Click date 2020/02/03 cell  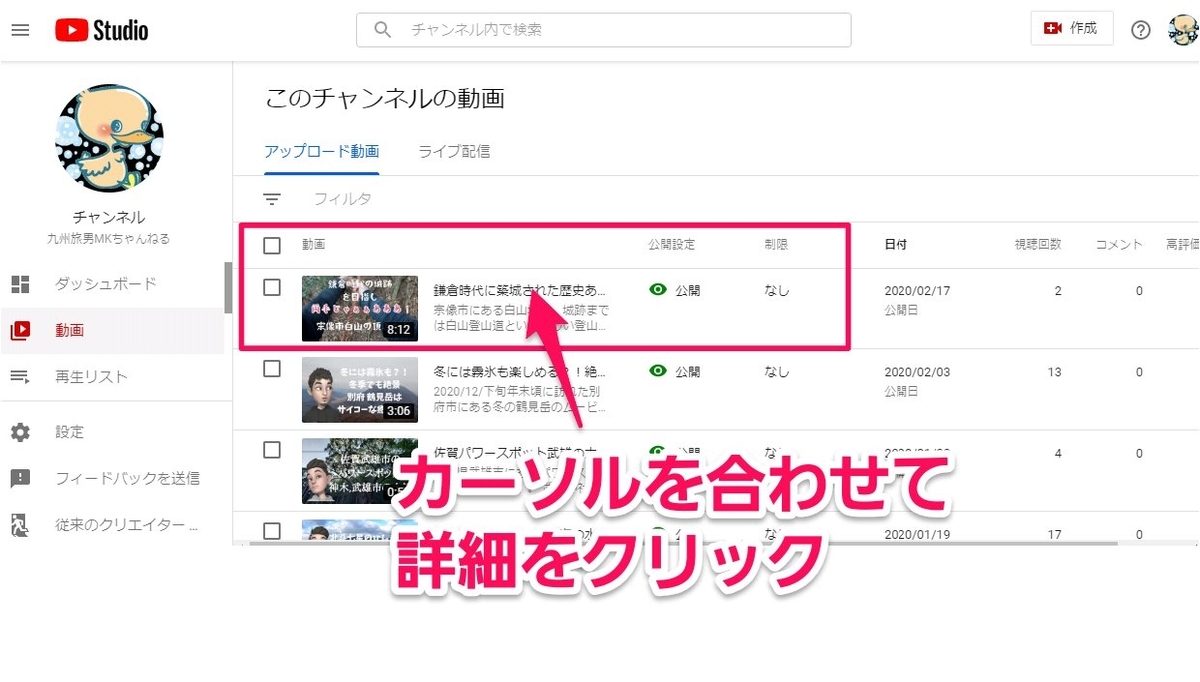pyautogui.click(x=917, y=372)
